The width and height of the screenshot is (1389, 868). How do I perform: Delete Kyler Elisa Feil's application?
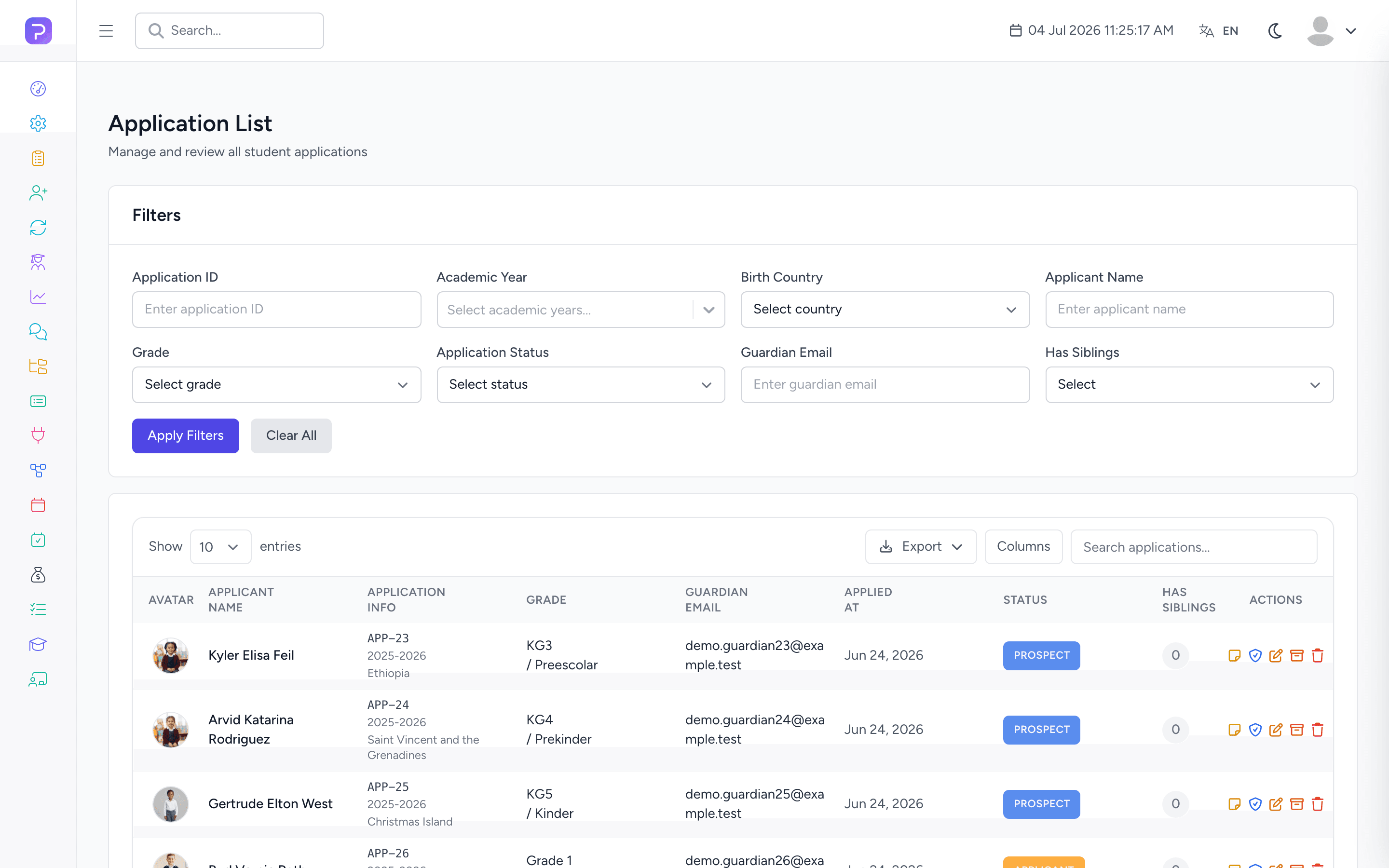[1318, 655]
